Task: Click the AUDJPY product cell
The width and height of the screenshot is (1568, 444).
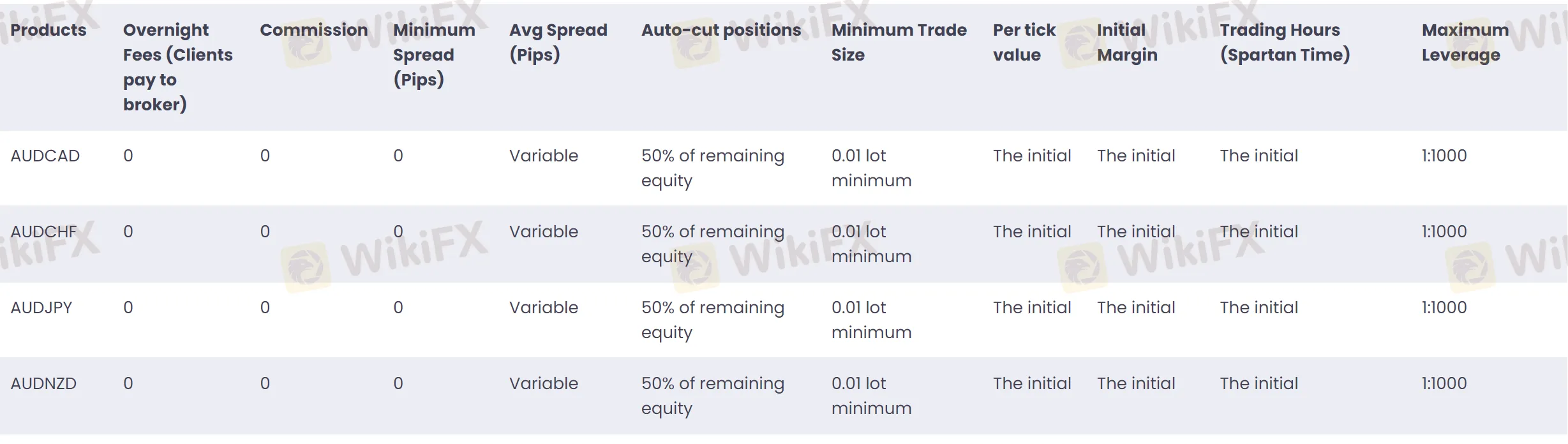Action: click(x=41, y=307)
